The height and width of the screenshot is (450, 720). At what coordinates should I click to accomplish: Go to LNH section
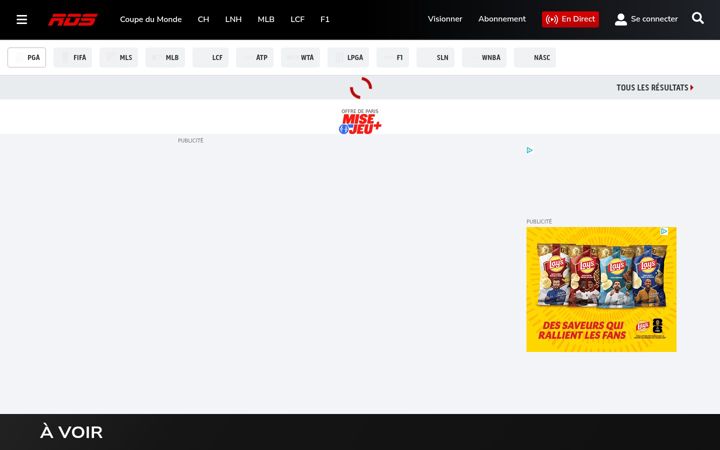click(233, 19)
